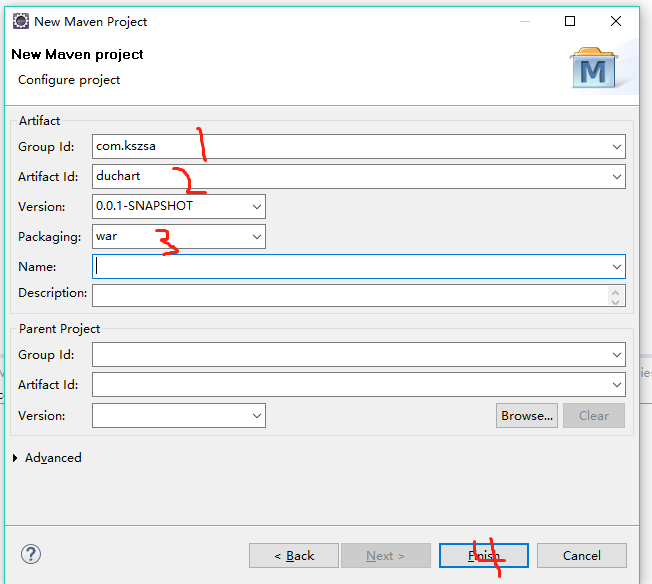Open the Name field dropdown arrow
Screen dimensions: 652x584
pos(617,267)
